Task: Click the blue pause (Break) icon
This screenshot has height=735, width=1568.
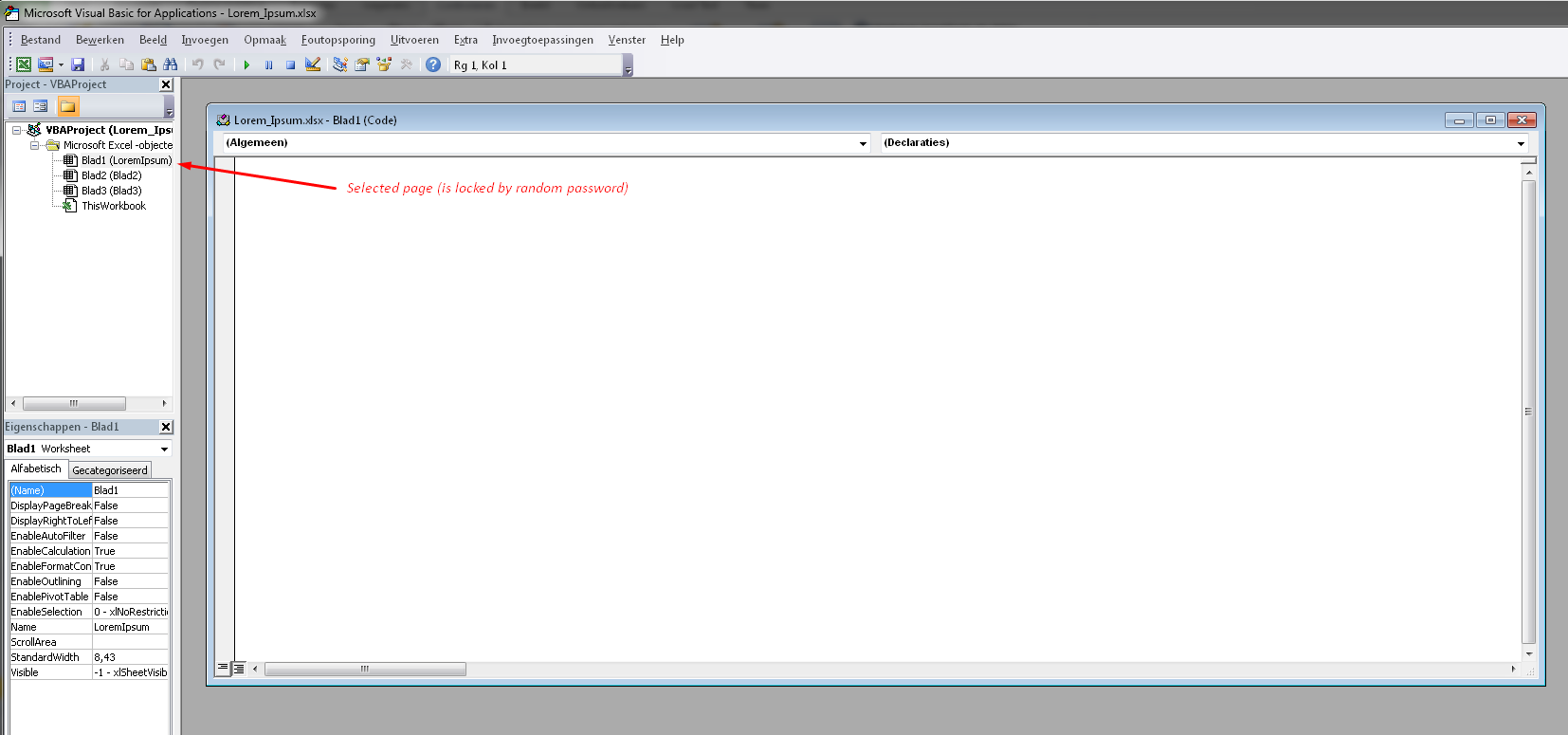Action: pos(268,64)
